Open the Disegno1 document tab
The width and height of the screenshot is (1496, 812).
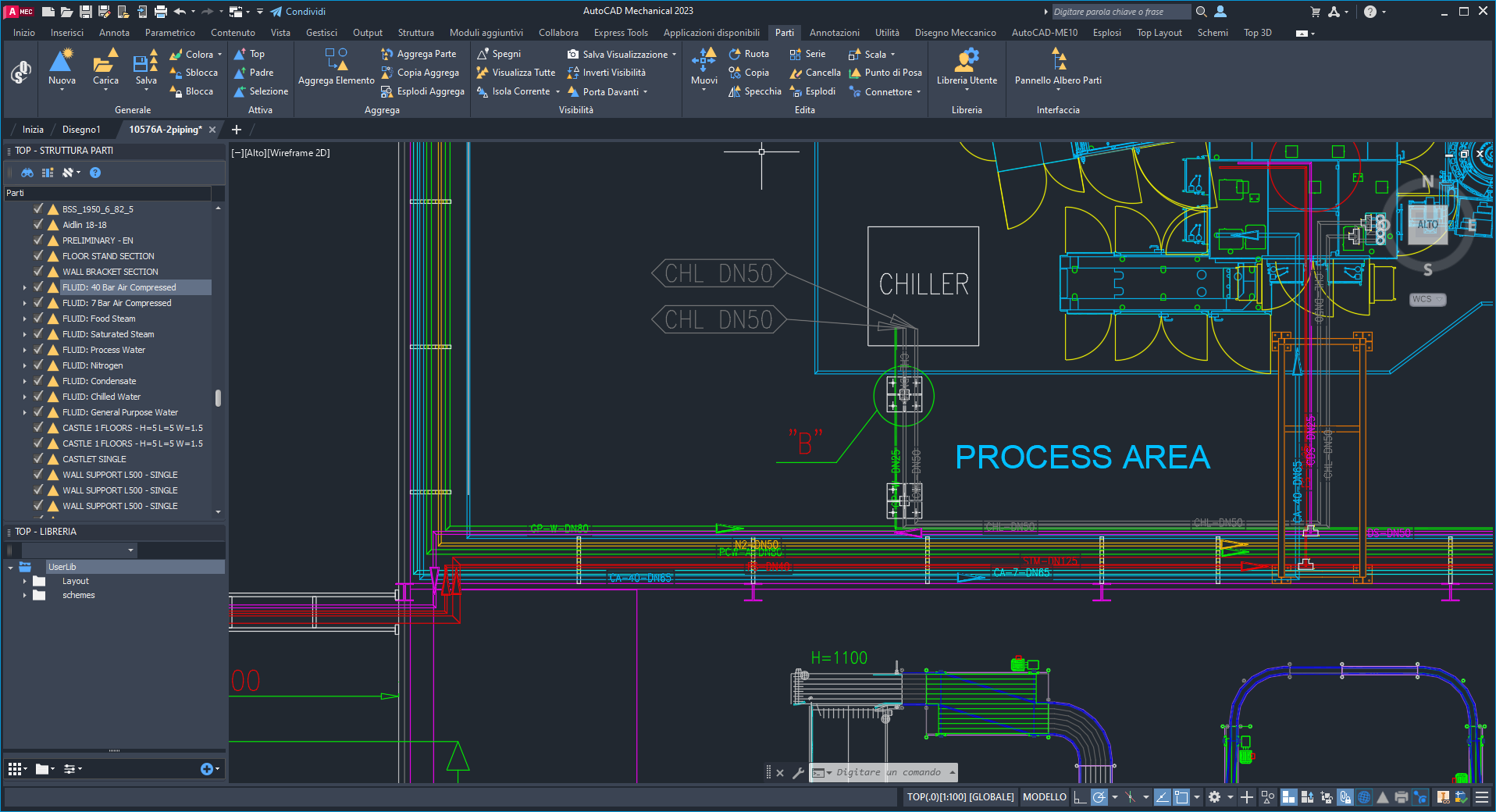pyautogui.click(x=81, y=130)
